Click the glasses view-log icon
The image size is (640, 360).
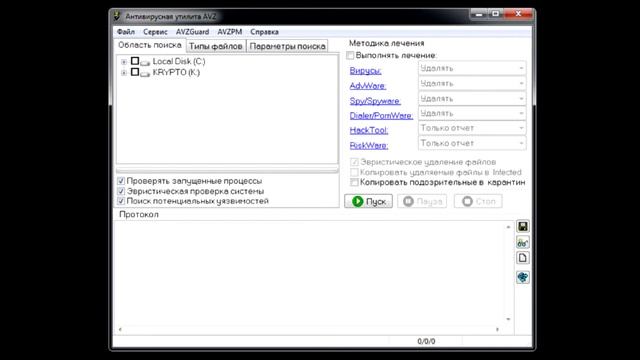click(x=522, y=242)
